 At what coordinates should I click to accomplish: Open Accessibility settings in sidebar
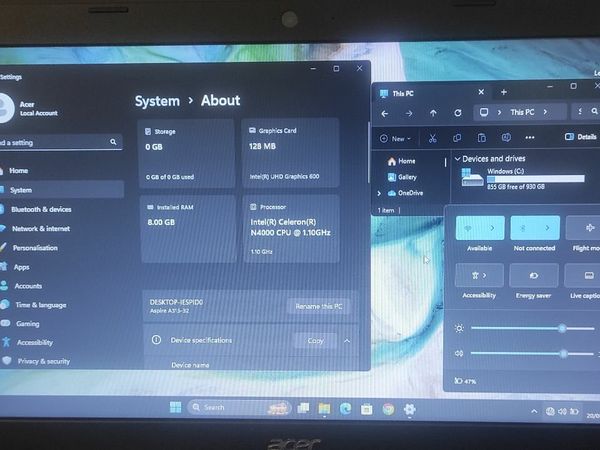pos(34,342)
